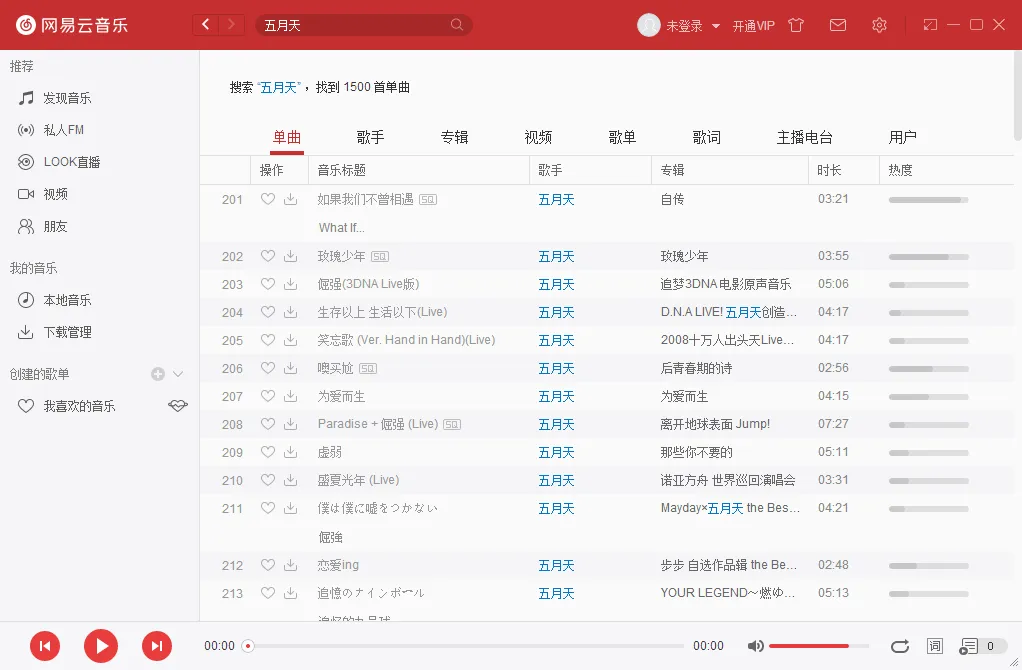The image size is (1022, 670).
Task: Expand the 未登录 account dropdown arrow
Action: point(716,26)
